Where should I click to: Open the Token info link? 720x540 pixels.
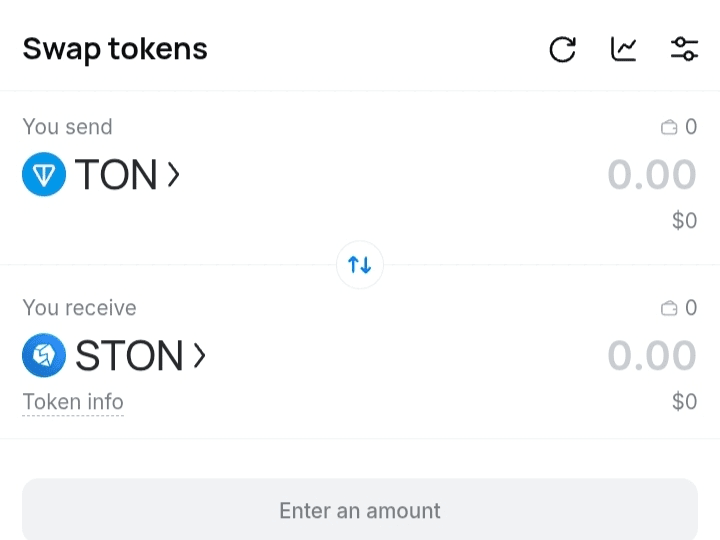coord(73,402)
